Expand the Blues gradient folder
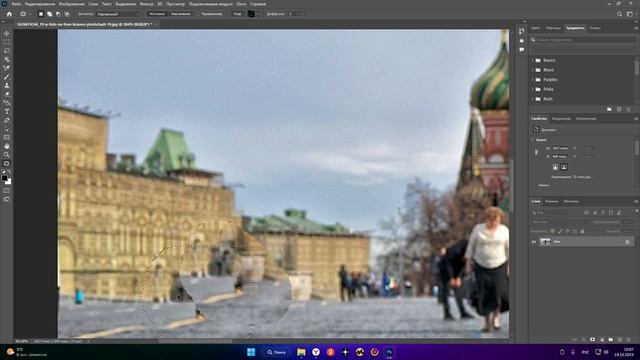640x360 pixels. point(533,70)
